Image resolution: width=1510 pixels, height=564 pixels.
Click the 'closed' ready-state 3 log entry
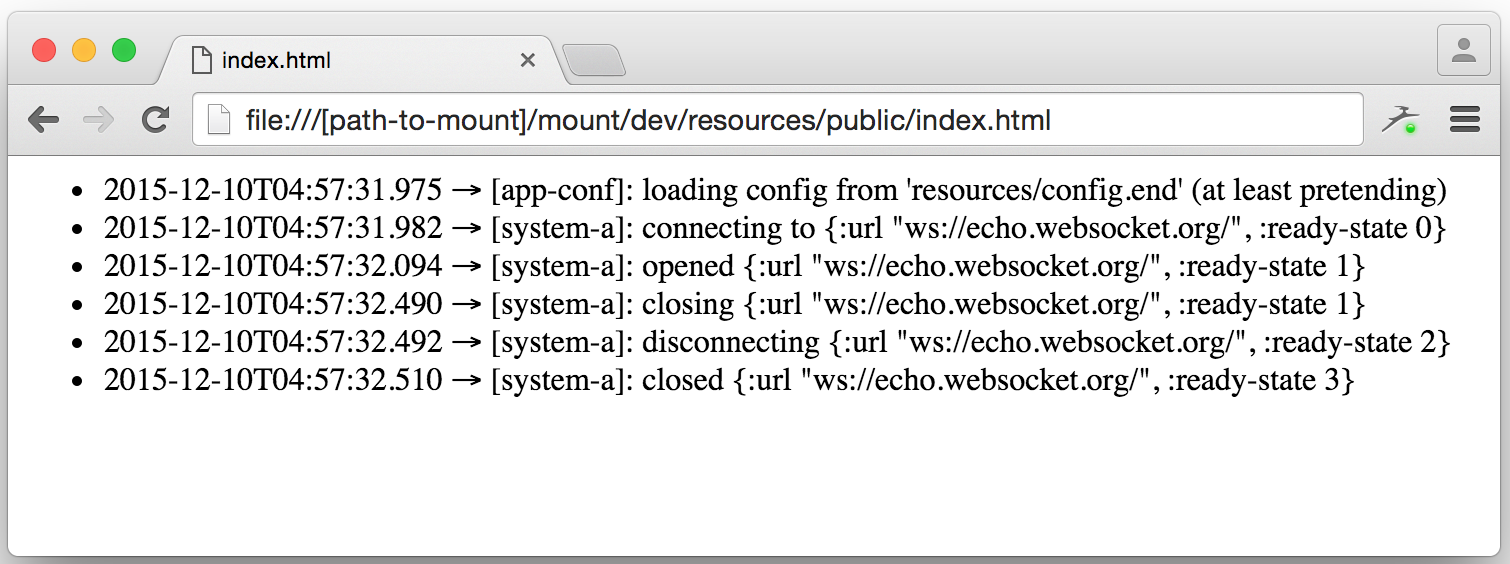(729, 380)
